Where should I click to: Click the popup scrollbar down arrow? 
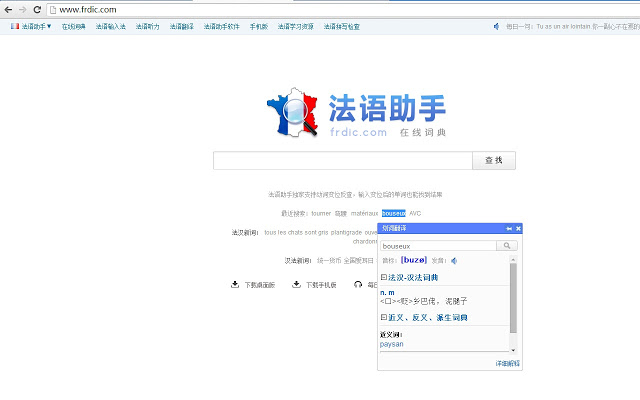click(513, 350)
